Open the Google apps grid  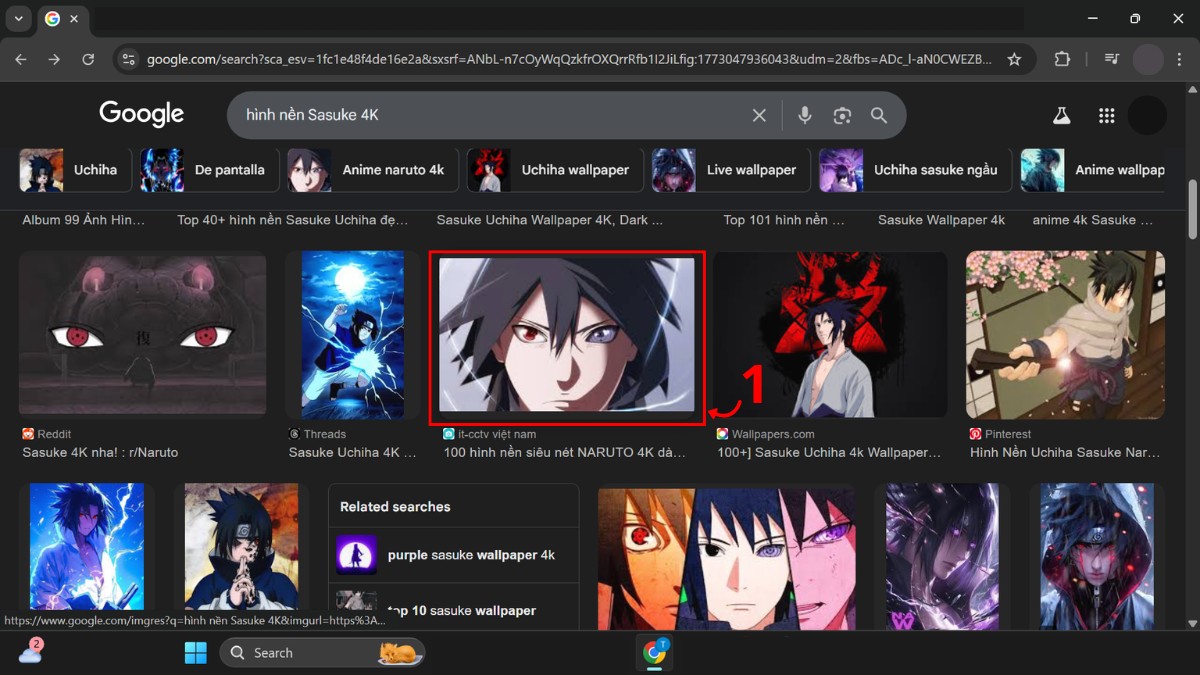[1106, 115]
